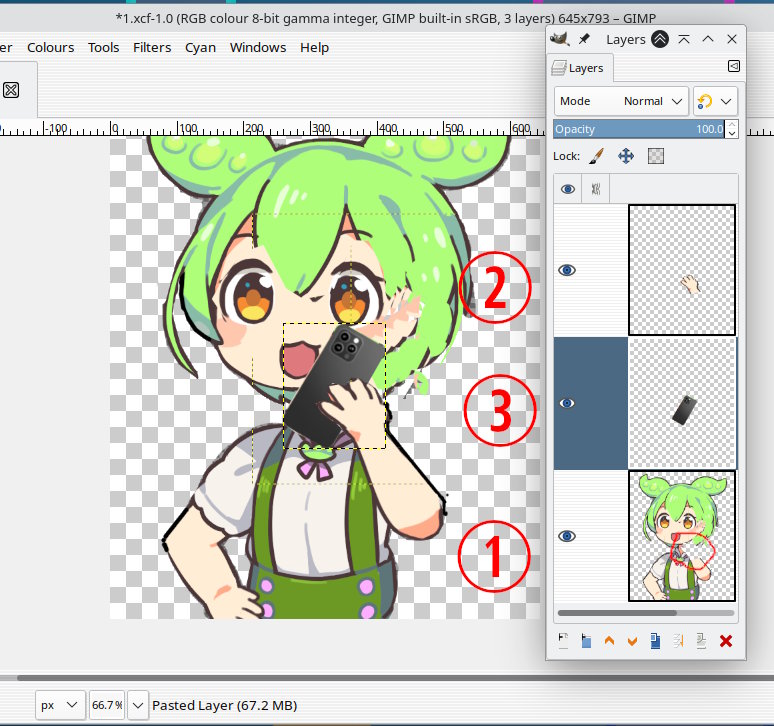Open the px unit dropdown in status bar
The image size is (774, 726).
point(59,705)
